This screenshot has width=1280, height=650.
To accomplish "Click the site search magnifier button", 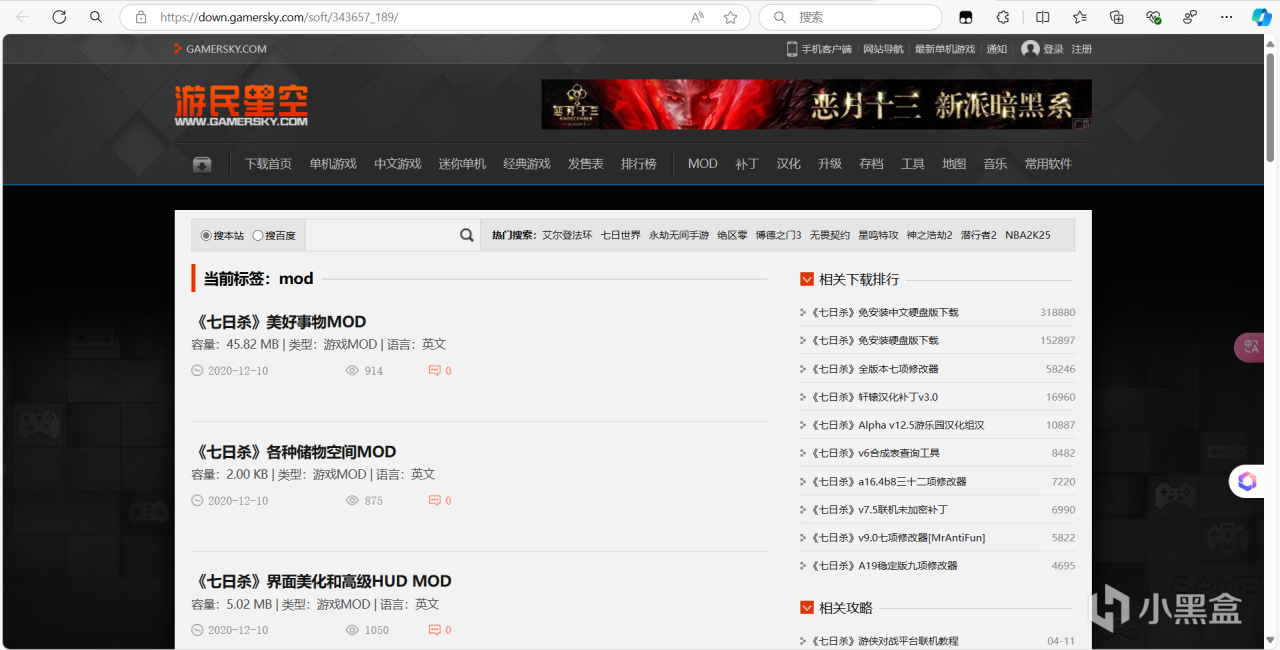I will [x=466, y=235].
